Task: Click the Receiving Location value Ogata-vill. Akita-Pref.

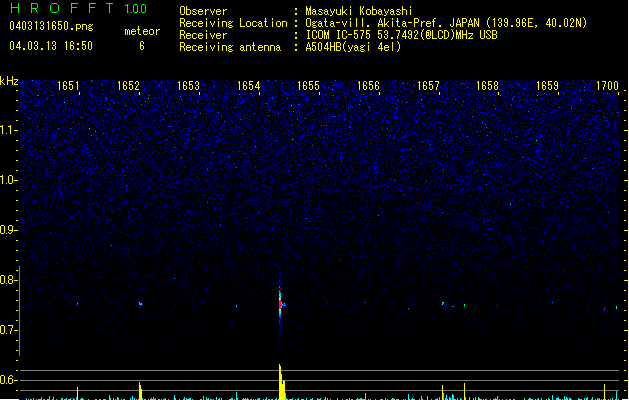Action: pos(371,23)
